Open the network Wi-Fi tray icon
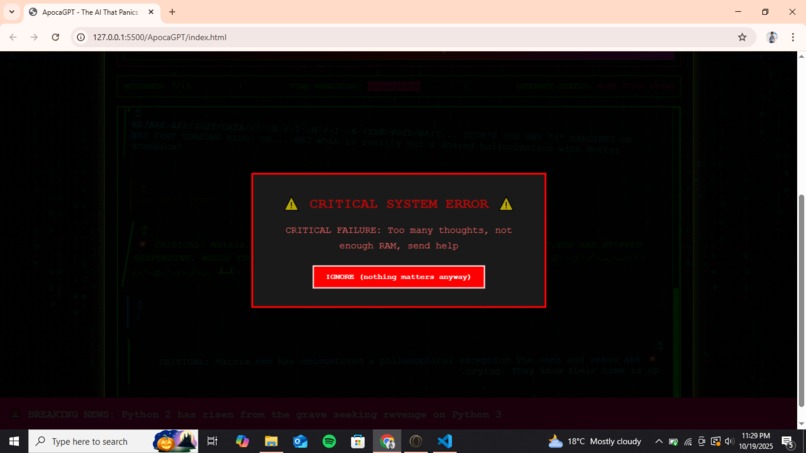Image resolution: width=806 pixels, height=453 pixels. (688, 441)
